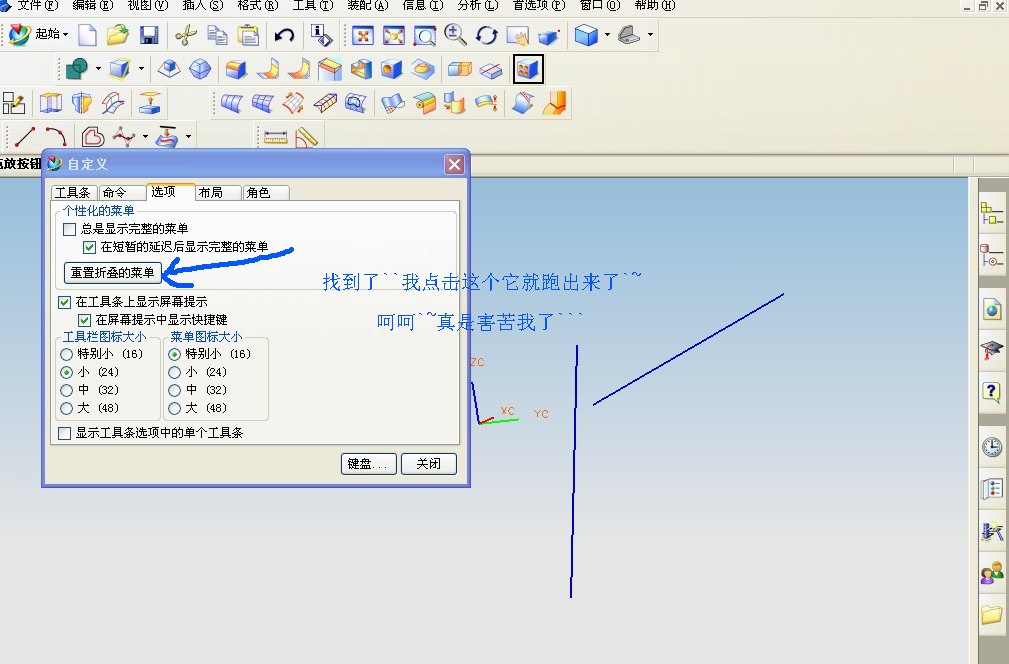Switch to the 工具条 tab
The width and height of the screenshot is (1009, 664).
click(x=73, y=192)
